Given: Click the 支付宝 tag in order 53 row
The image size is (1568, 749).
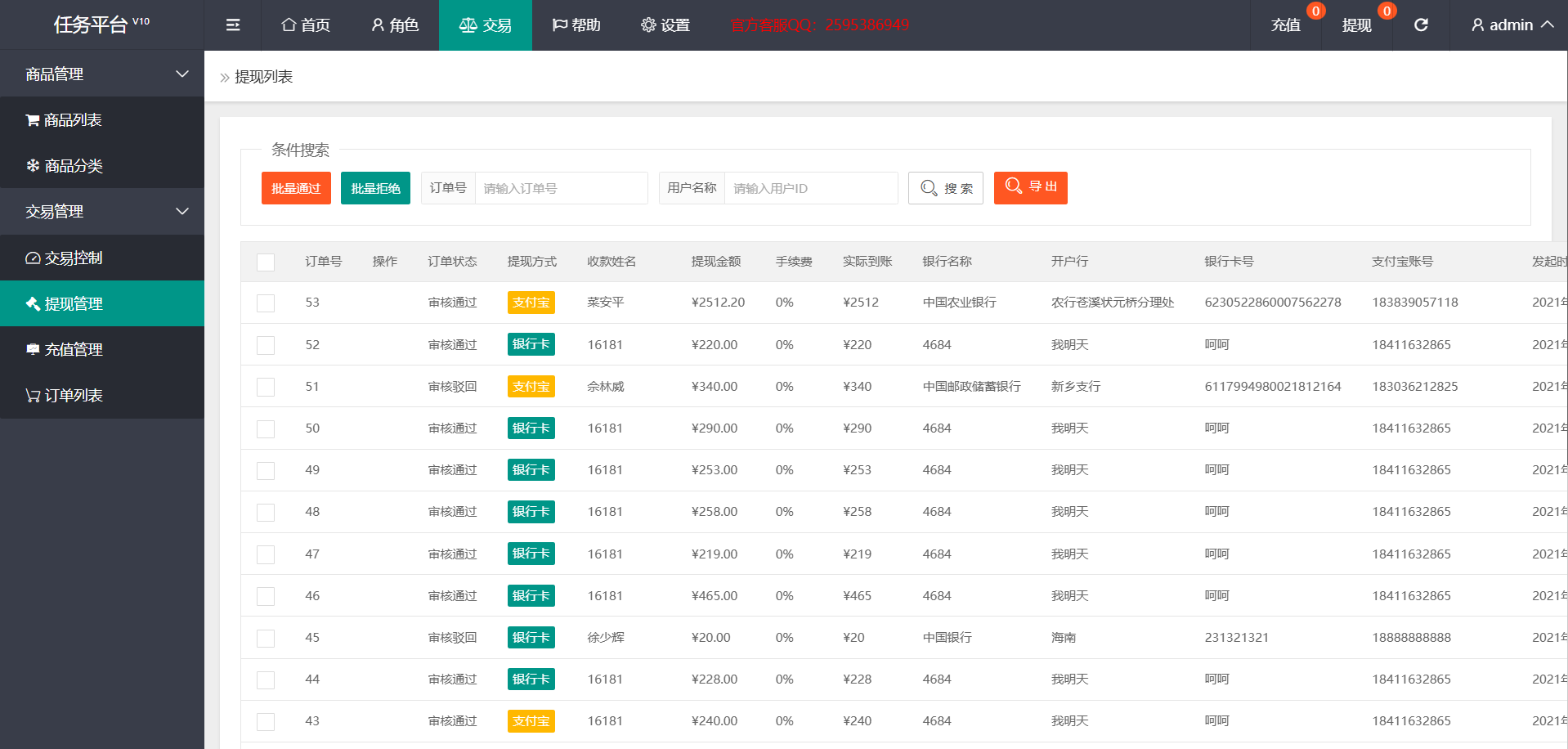Looking at the screenshot, I should tap(531, 303).
